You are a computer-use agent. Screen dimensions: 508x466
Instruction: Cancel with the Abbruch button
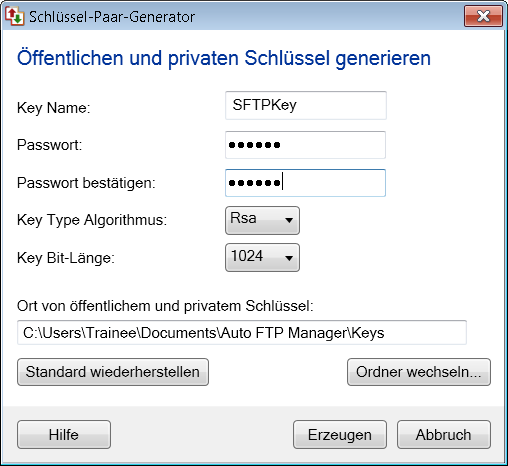point(444,435)
